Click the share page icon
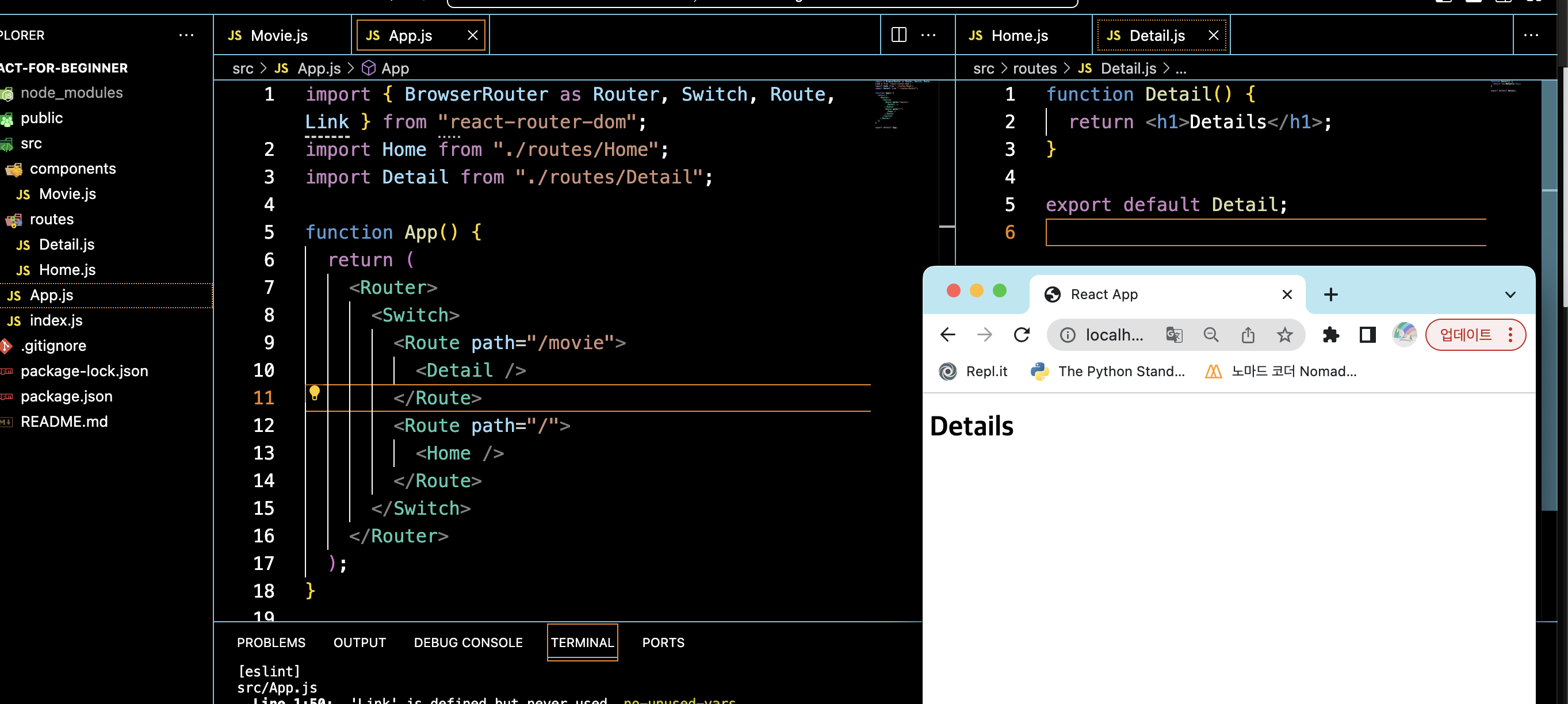This screenshot has height=704, width=1568. (x=1248, y=335)
